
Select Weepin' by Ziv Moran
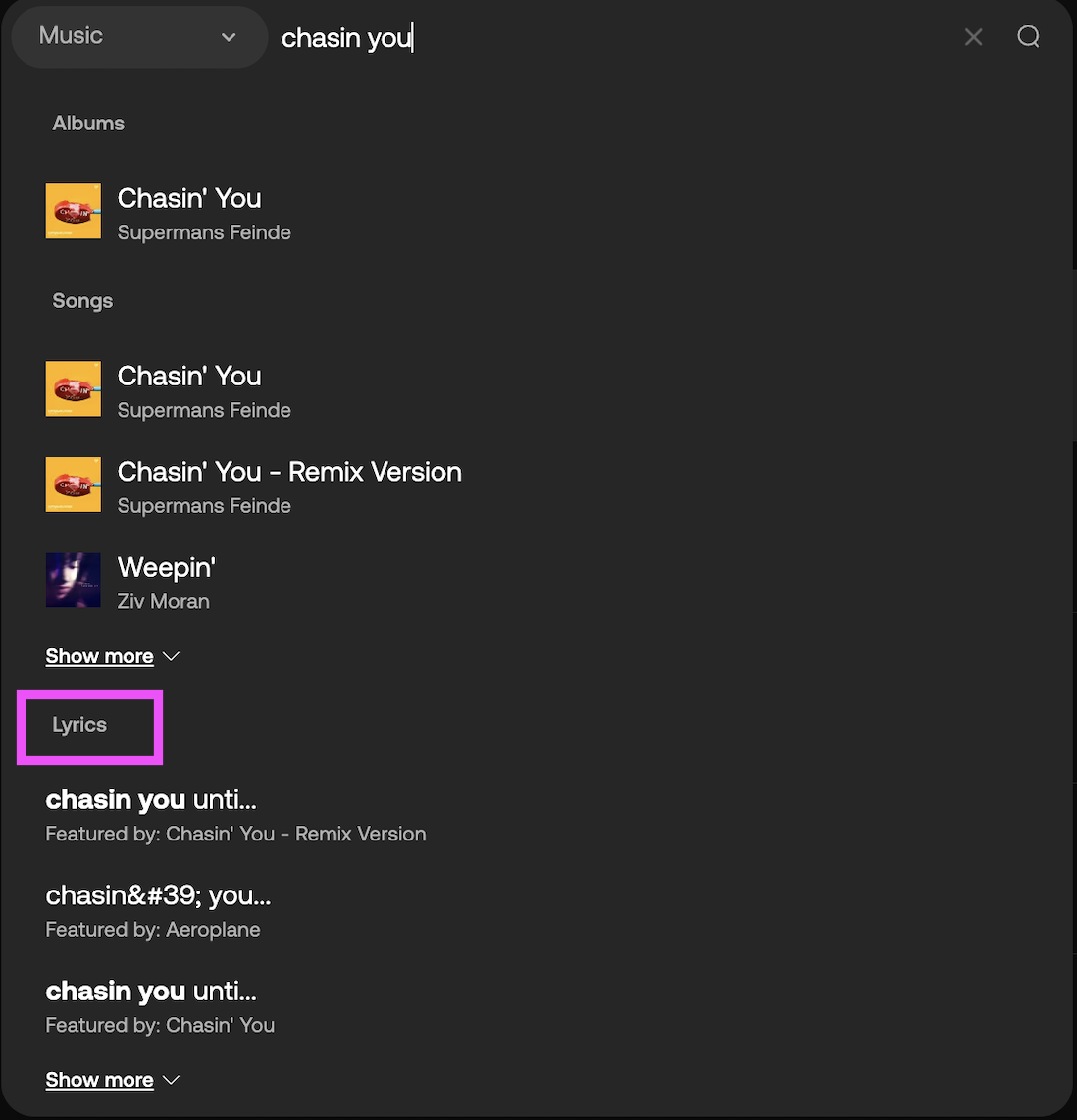point(167,568)
